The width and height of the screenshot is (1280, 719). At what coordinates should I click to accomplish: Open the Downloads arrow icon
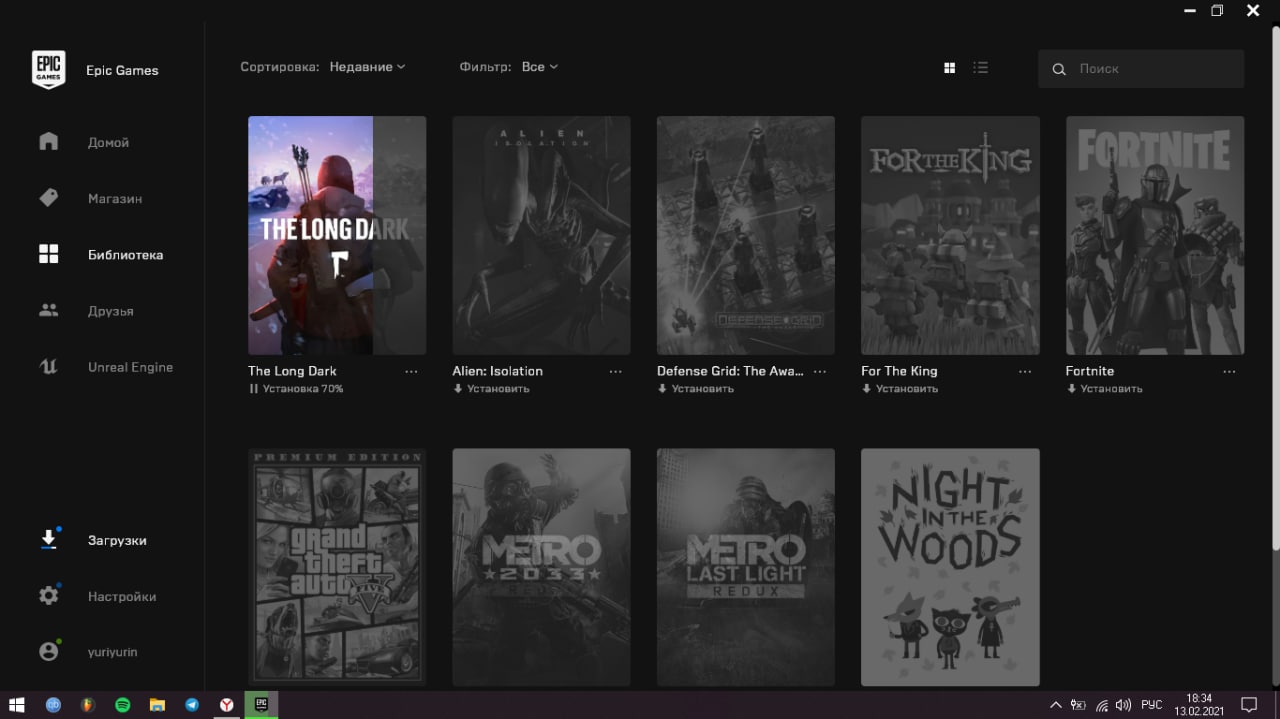pyautogui.click(x=48, y=540)
